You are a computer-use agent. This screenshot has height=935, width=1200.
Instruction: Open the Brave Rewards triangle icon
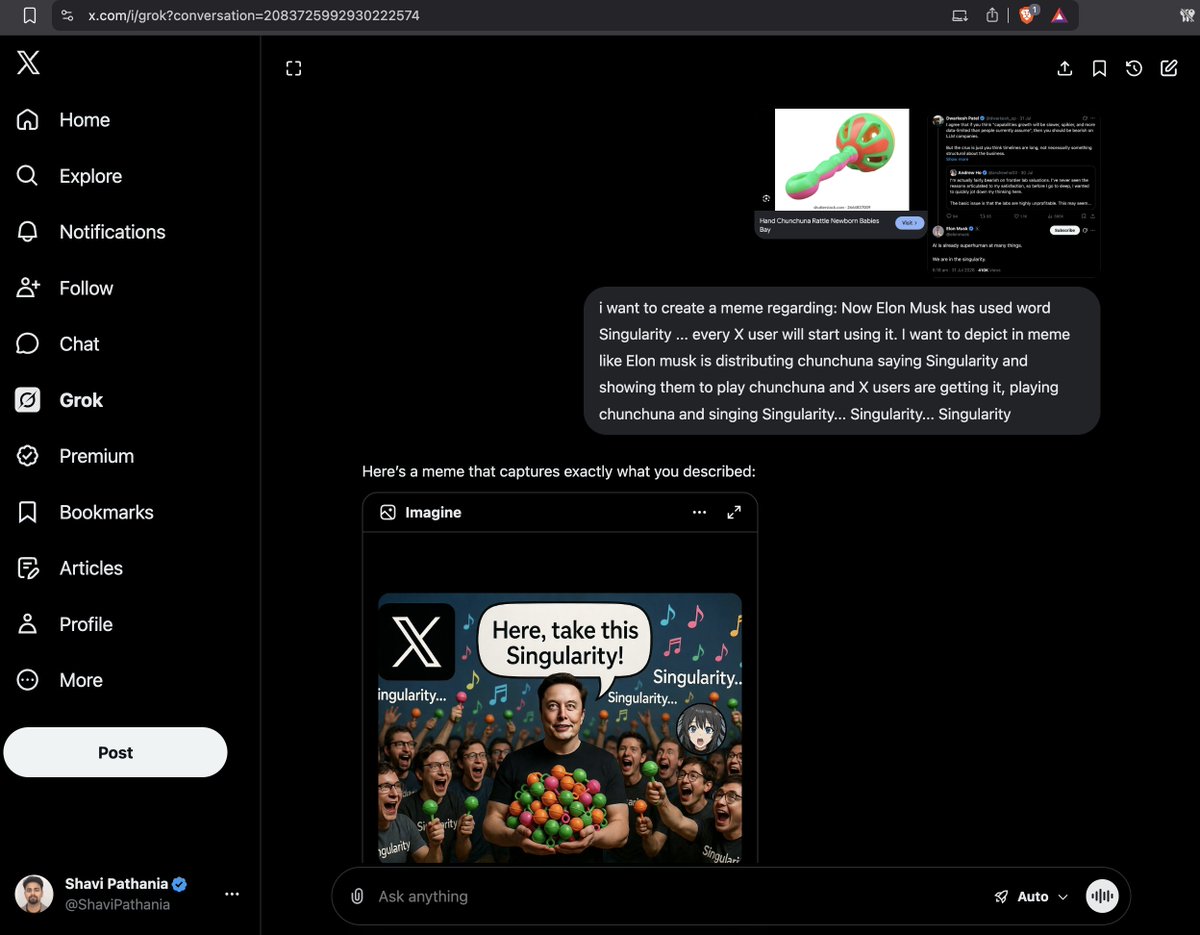tap(1059, 15)
